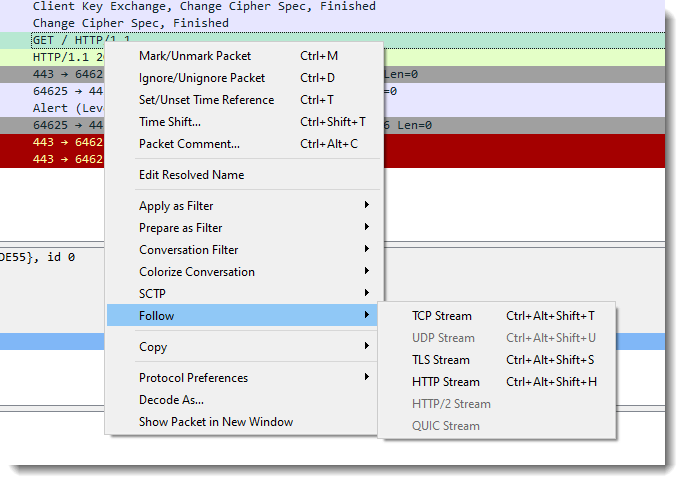Follow the HTTP Stream
Viewport: 685px width, 485px height.
pyautogui.click(x=446, y=382)
